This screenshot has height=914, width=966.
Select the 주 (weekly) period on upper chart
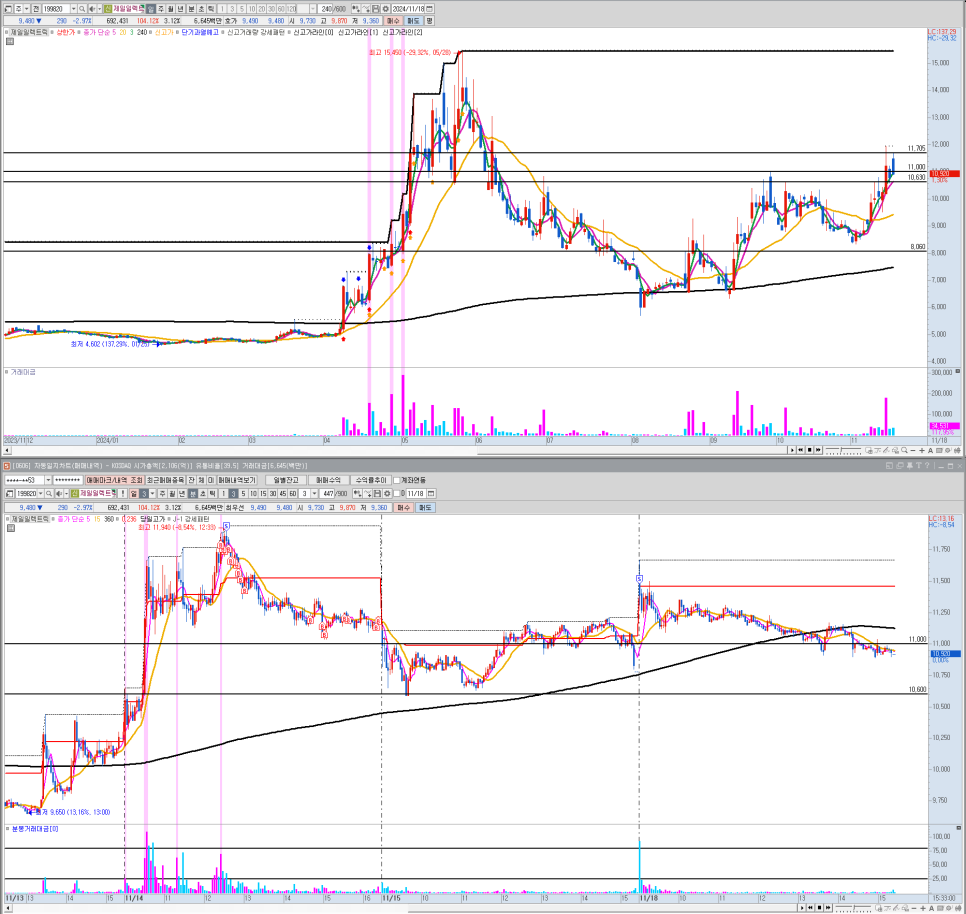pos(161,9)
